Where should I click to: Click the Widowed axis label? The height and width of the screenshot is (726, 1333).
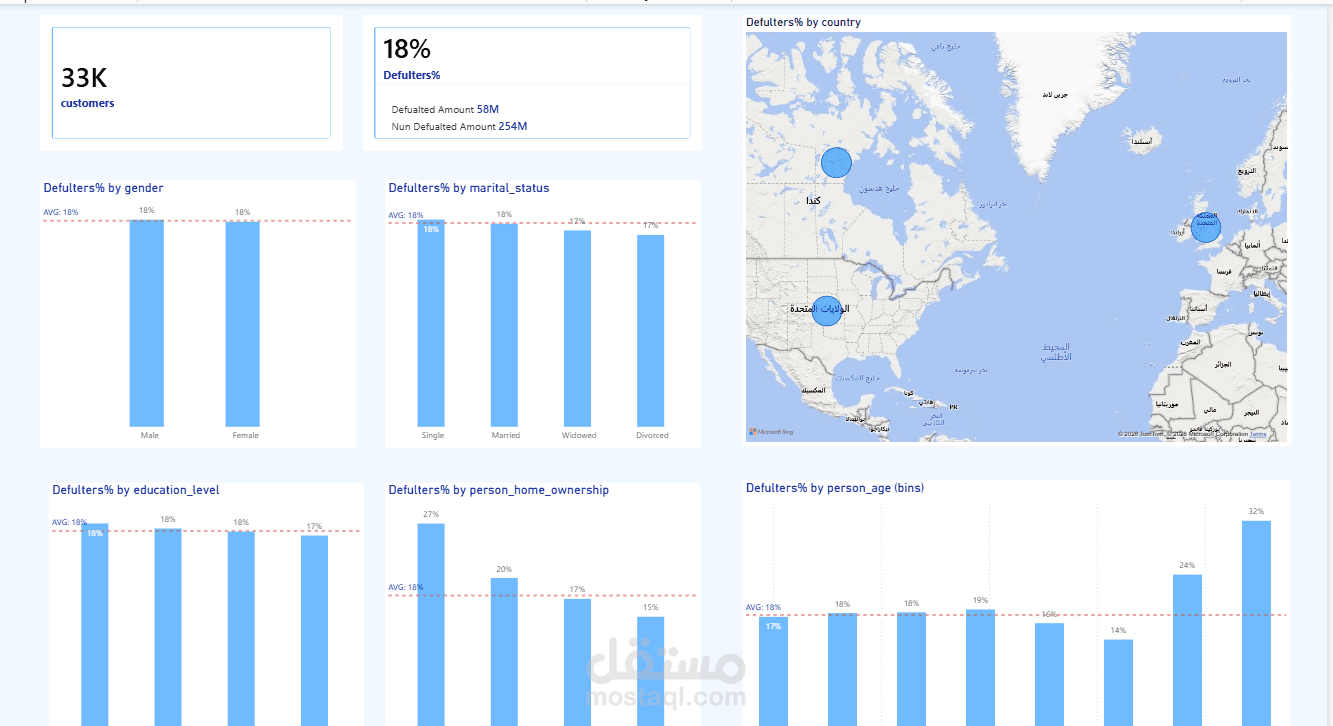(579, 435)
